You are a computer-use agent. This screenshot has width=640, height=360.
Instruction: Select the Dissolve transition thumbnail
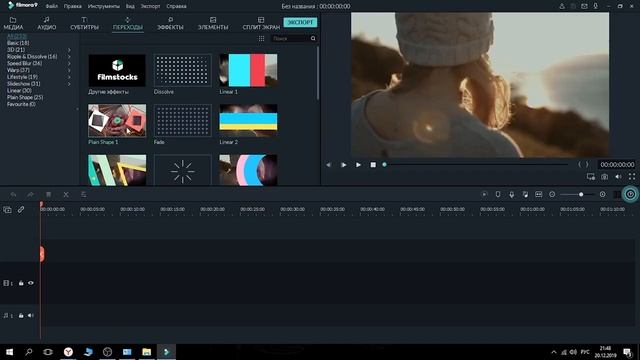(x=183, y=70)
